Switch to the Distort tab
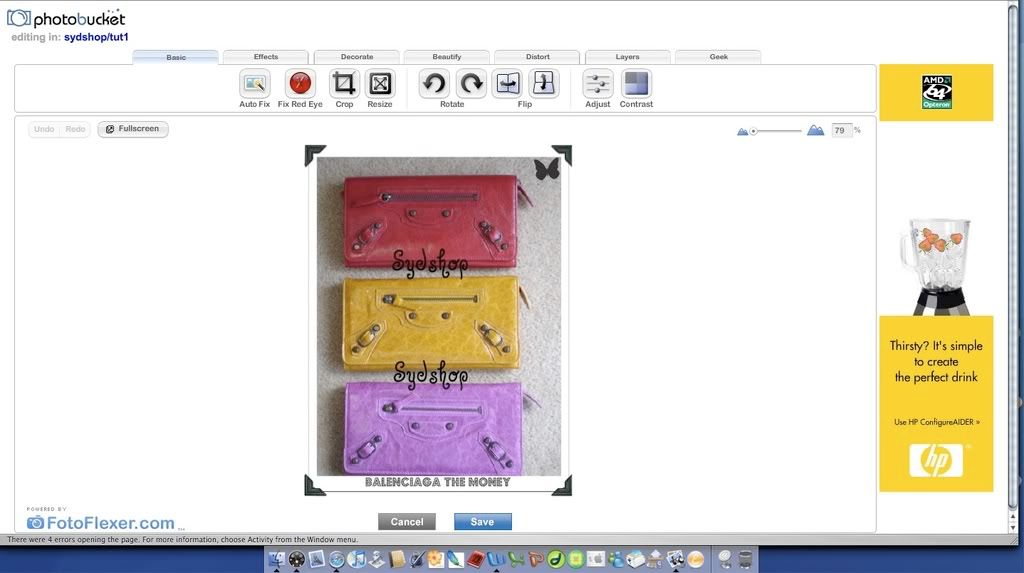The height and width of the screenshot is (573, 1024). (537, 57)
